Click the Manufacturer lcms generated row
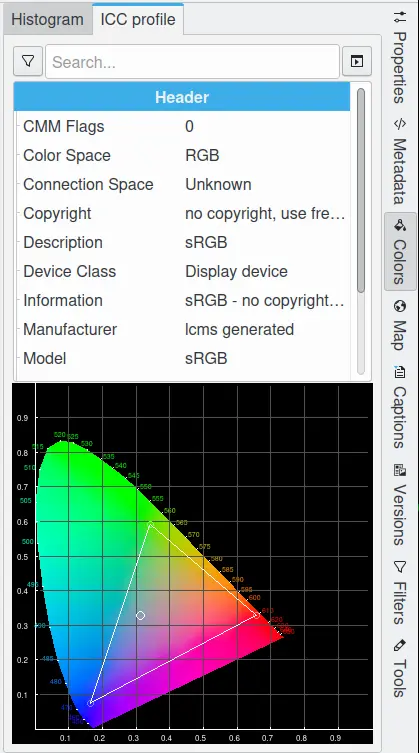The height and width of the screenshot is (753, 419). (x=182, y=329)
